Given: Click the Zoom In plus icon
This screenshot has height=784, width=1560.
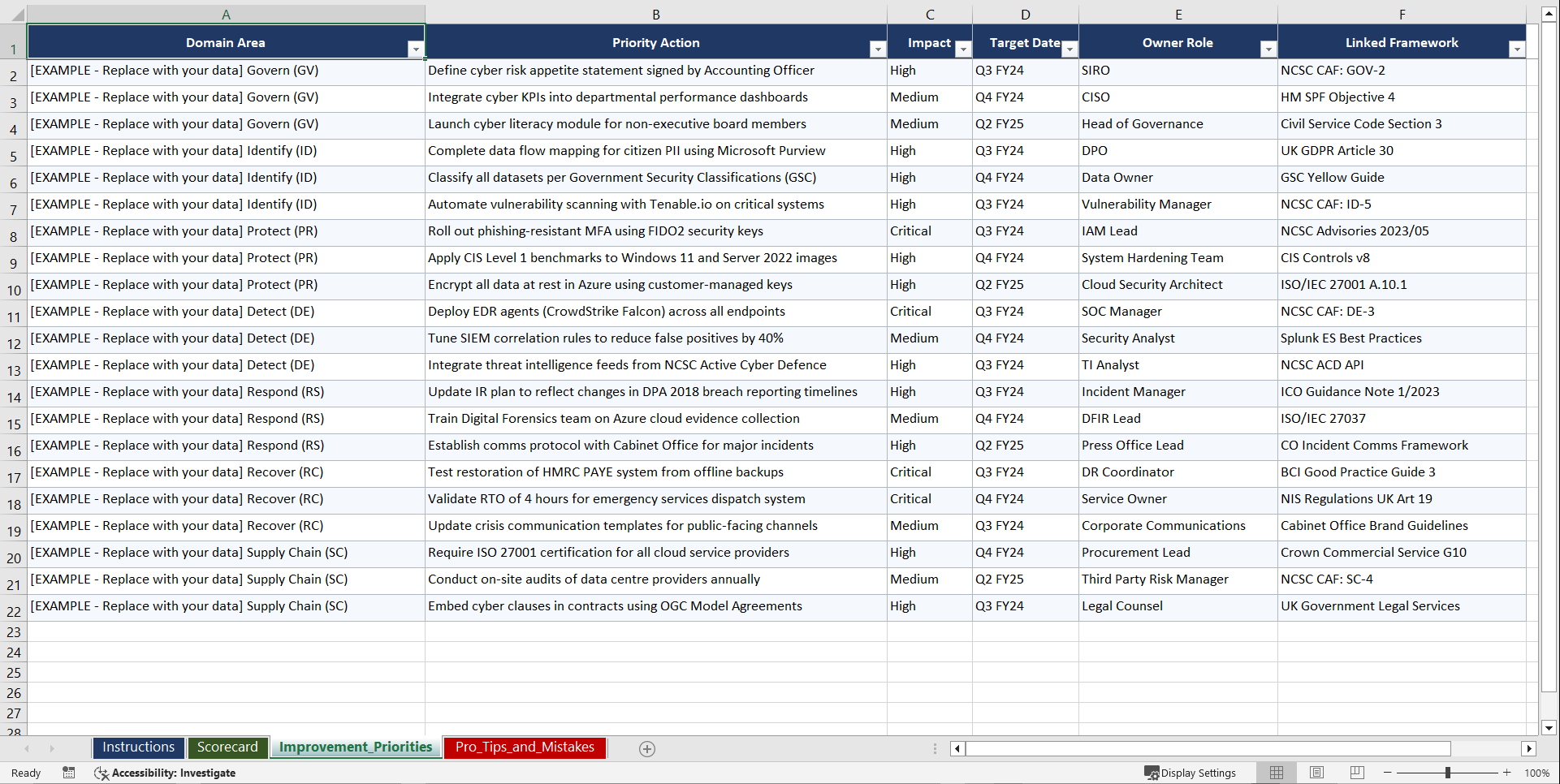Looking at the screenshot, I should 1507,773.
